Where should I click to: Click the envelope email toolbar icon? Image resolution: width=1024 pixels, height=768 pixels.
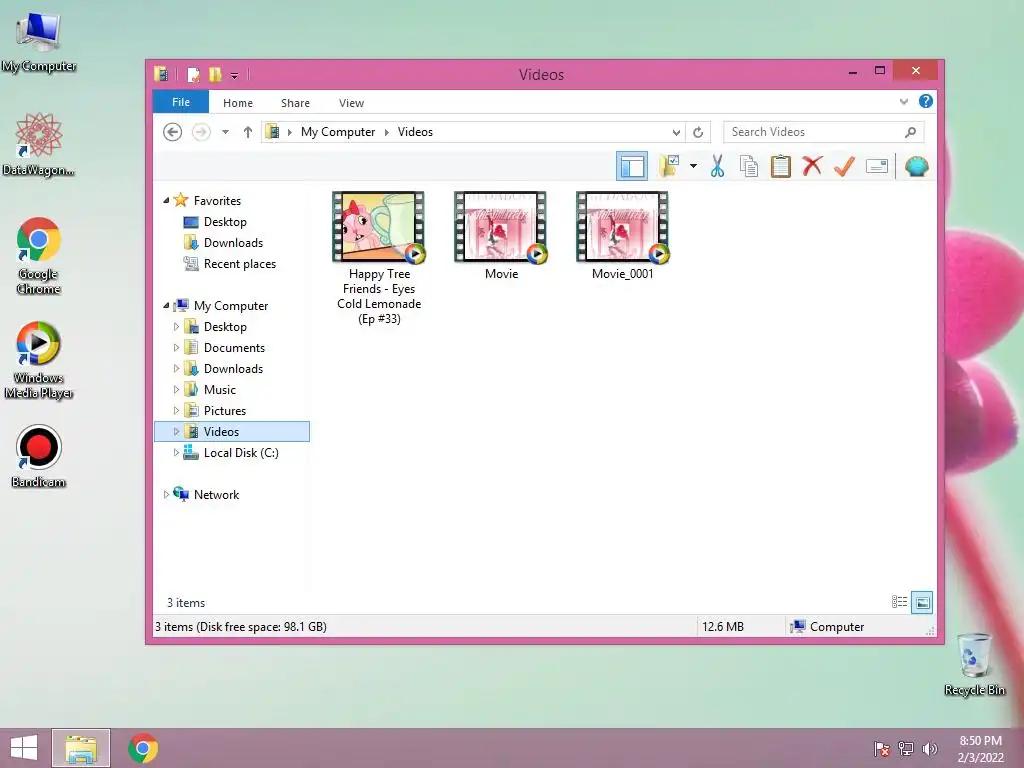876,166
